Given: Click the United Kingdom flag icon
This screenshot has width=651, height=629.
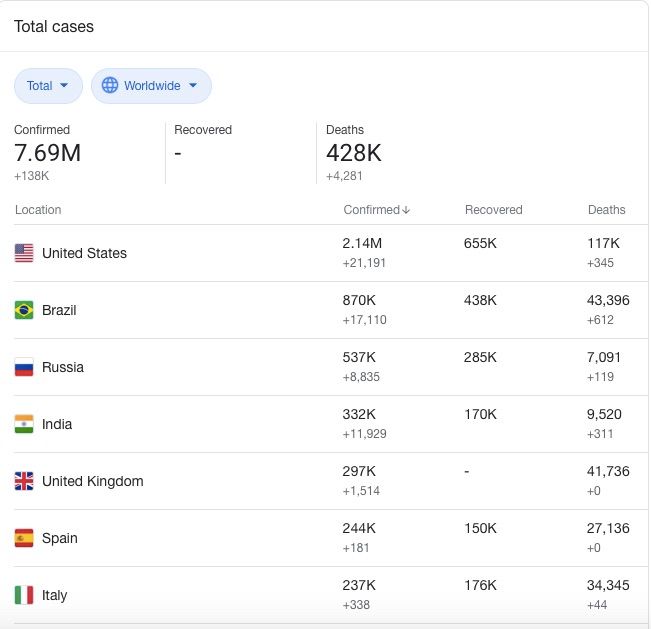Looking at the screenshot, I should tap(24, 481).
